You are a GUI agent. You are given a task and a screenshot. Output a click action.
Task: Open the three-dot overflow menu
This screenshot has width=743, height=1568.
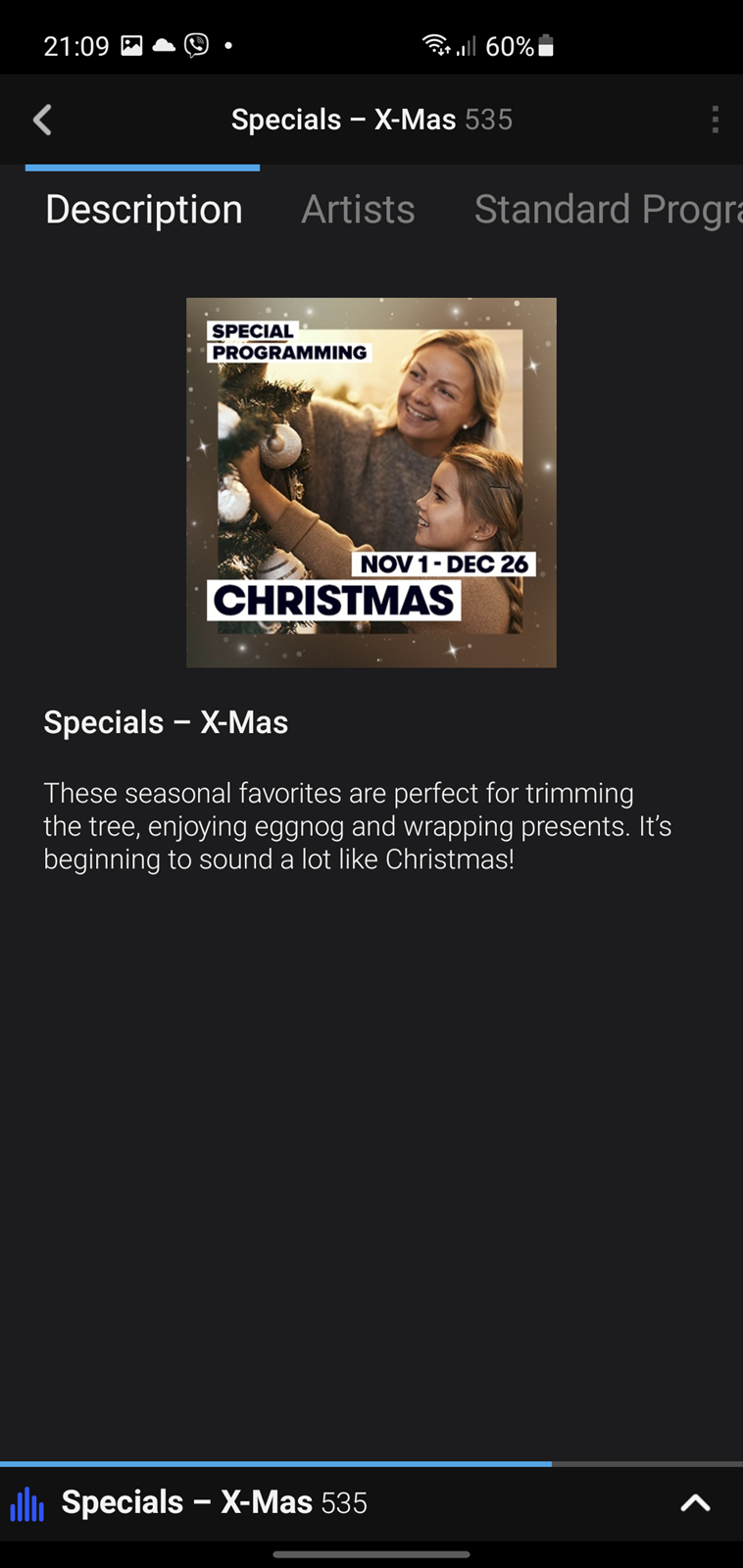click(716, 120)
